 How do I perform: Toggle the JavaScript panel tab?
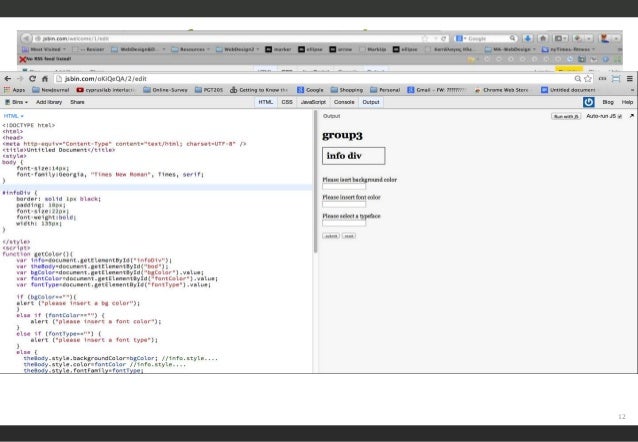(x=313, y=102)
